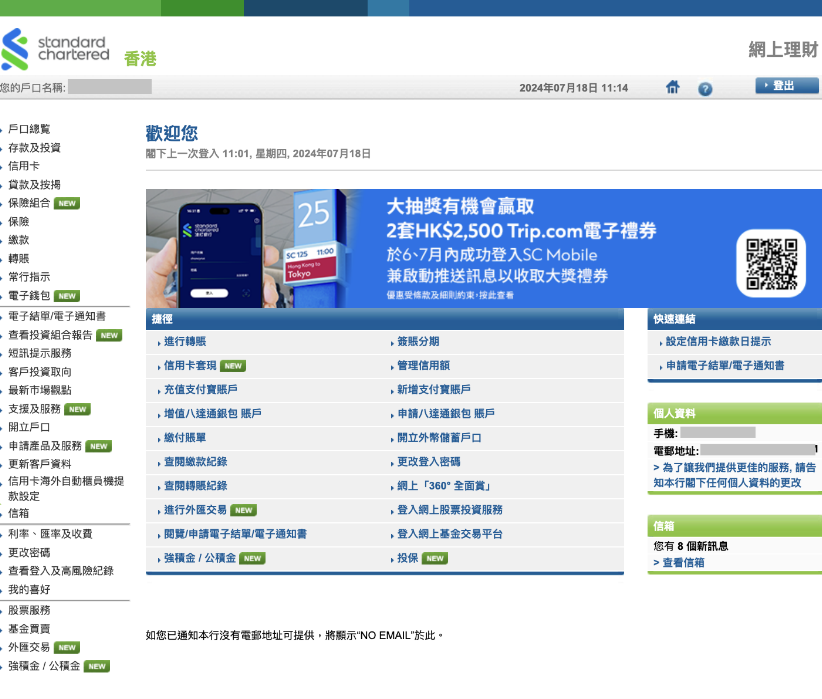This screenshot has width=822, height=699.
Task: Open the 進行轉賬 shortcut link
Action: point(185,342)
